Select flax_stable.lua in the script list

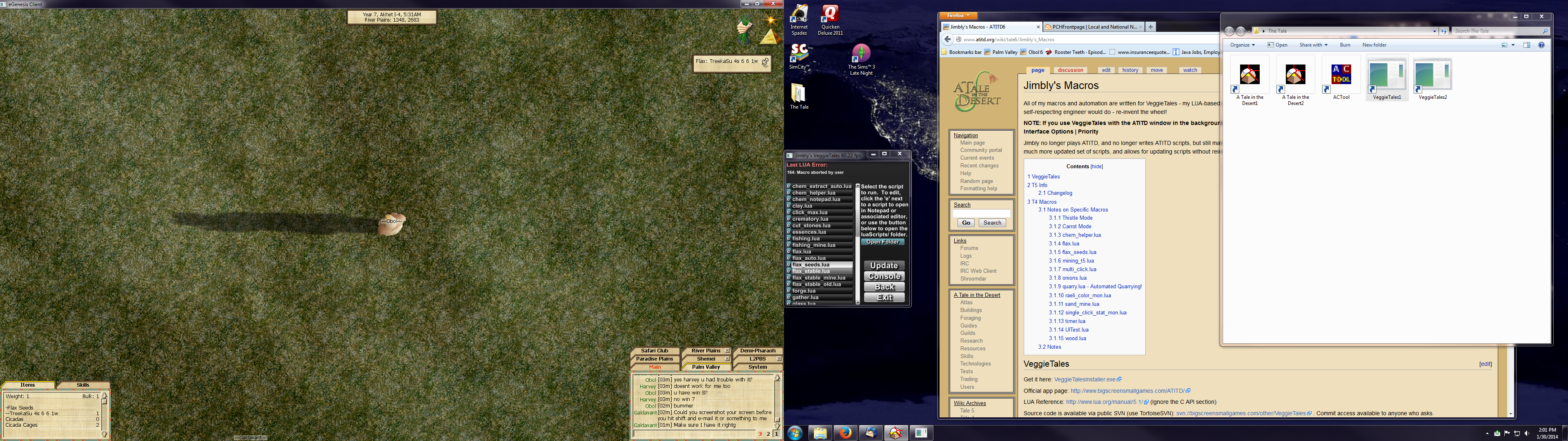point(822,271)
